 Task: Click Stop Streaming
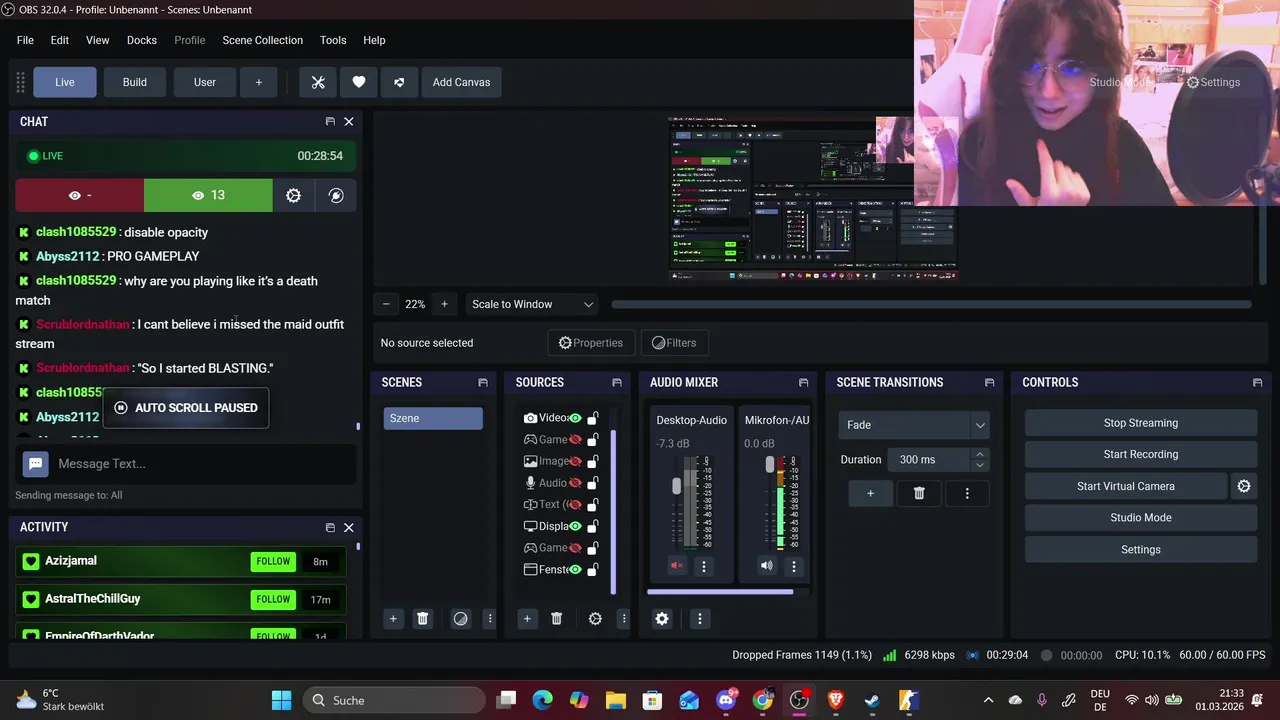[x=1141, y=423]
